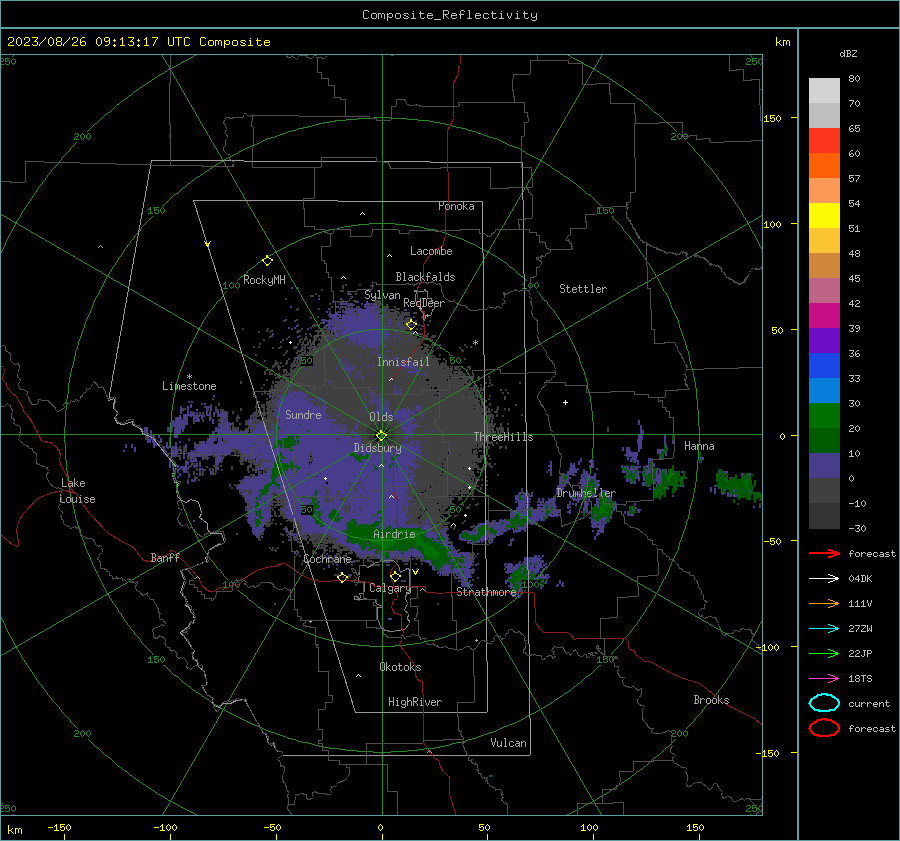Click the yellow V marker northwest of RockyMH

(x=208, y=244)
